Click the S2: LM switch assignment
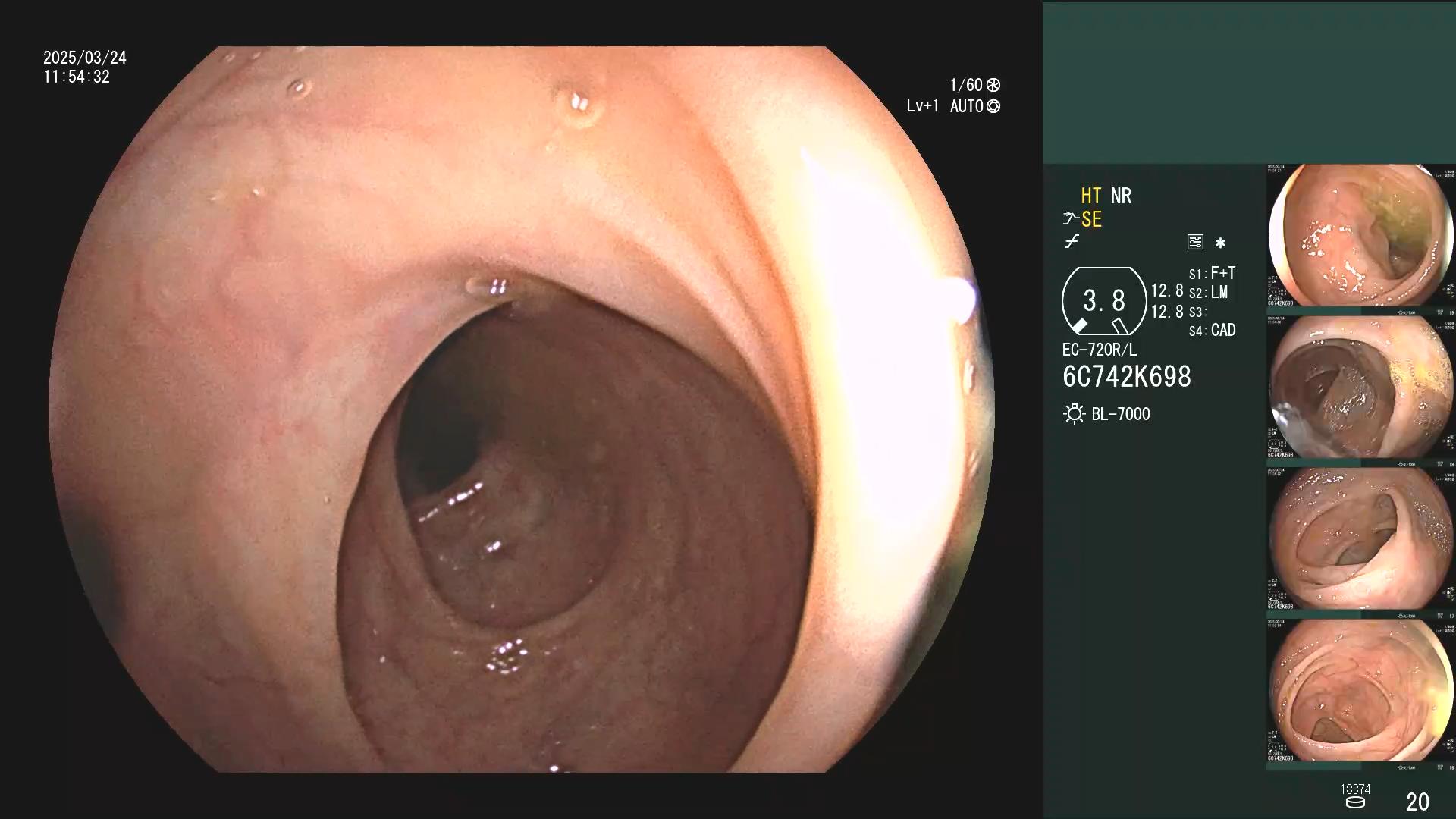This screenshot has height=819, width=1456. (x=1208, y=292)
